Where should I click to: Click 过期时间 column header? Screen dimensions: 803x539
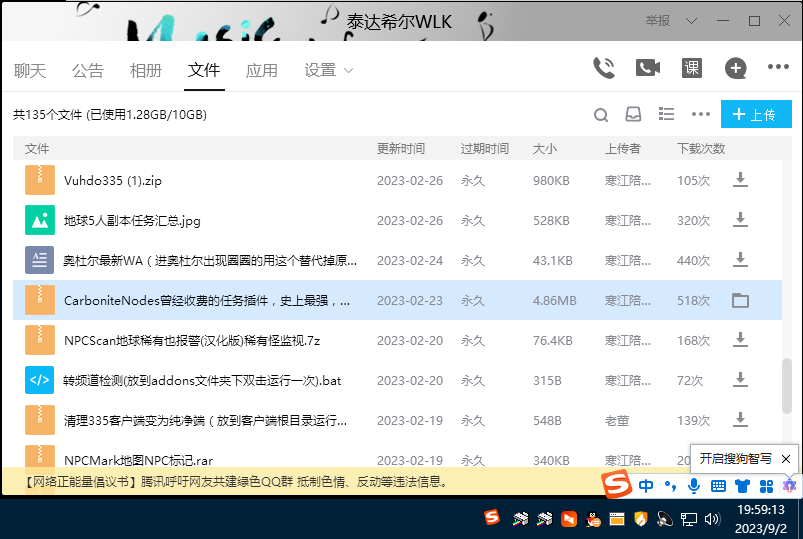(484, 149)
